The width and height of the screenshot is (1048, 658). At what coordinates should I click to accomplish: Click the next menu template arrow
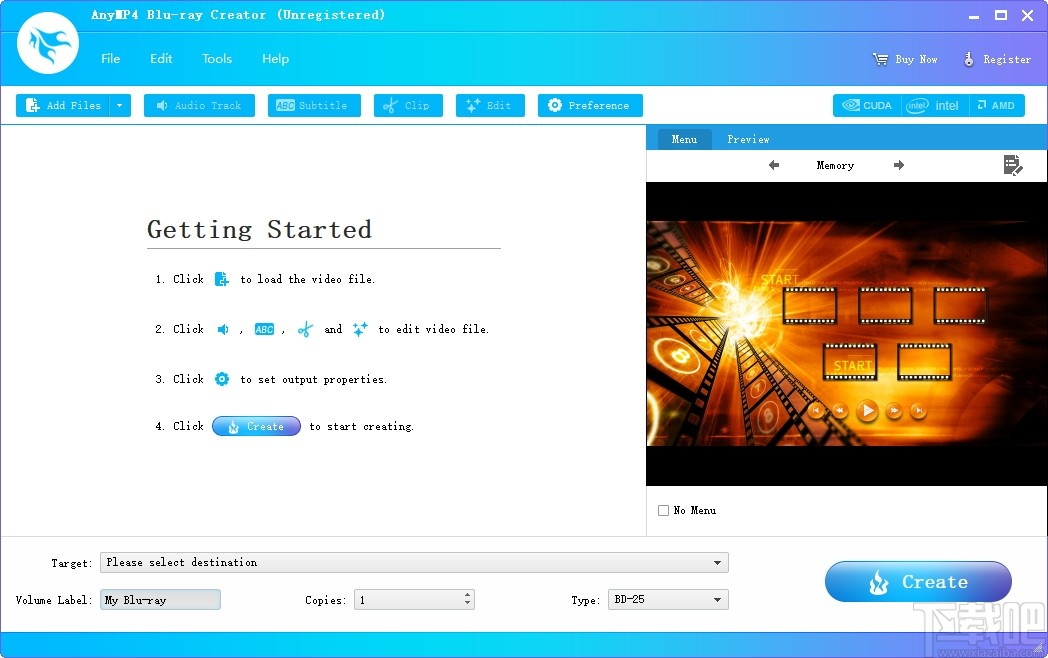[898, 165]
